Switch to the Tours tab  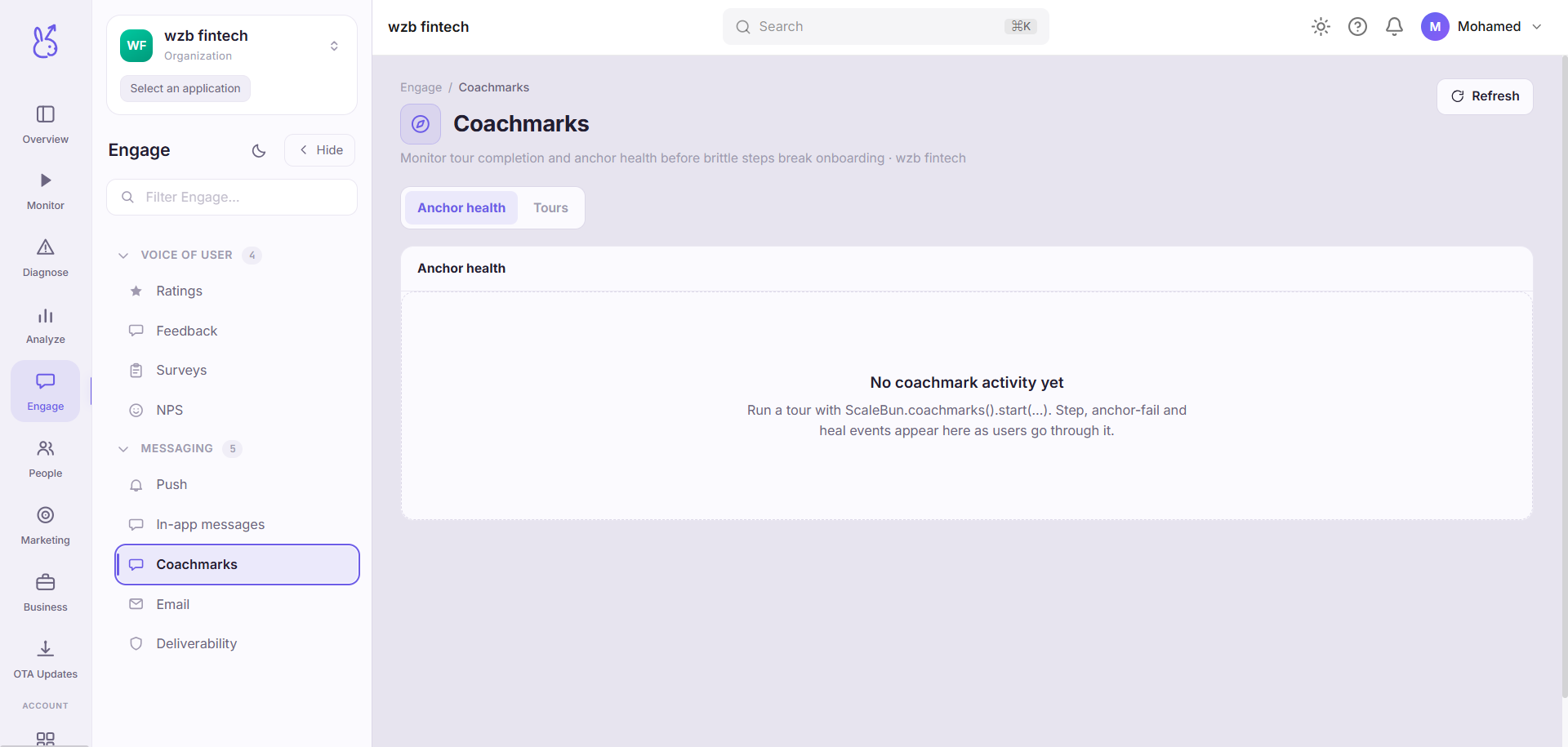coord(550,208)
